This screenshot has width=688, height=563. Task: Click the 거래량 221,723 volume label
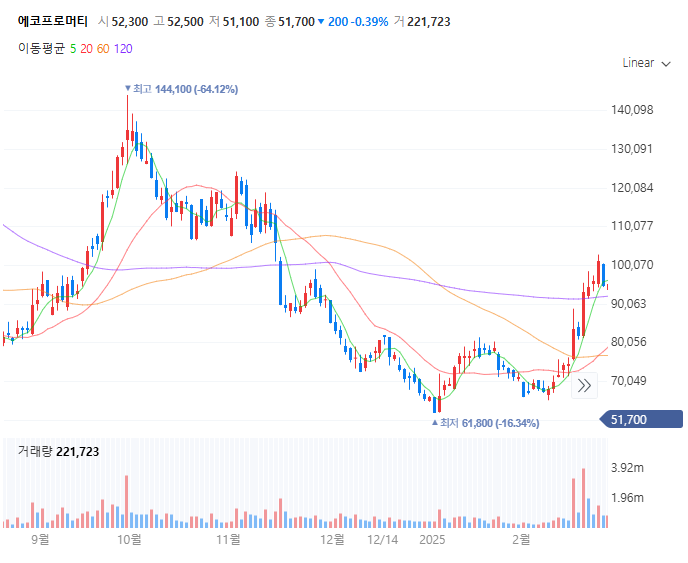tap(58, 452)
